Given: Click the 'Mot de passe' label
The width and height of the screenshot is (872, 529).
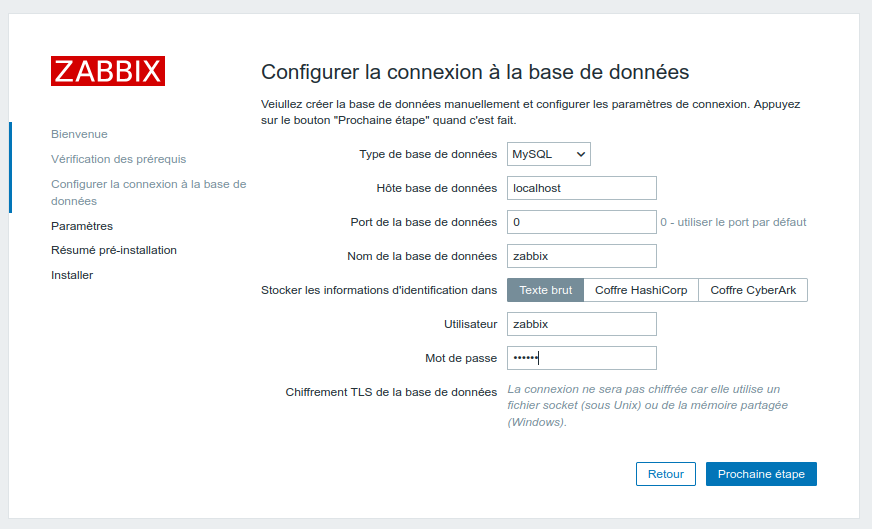Looking at the screenshot, I should [x=461, y=358].
